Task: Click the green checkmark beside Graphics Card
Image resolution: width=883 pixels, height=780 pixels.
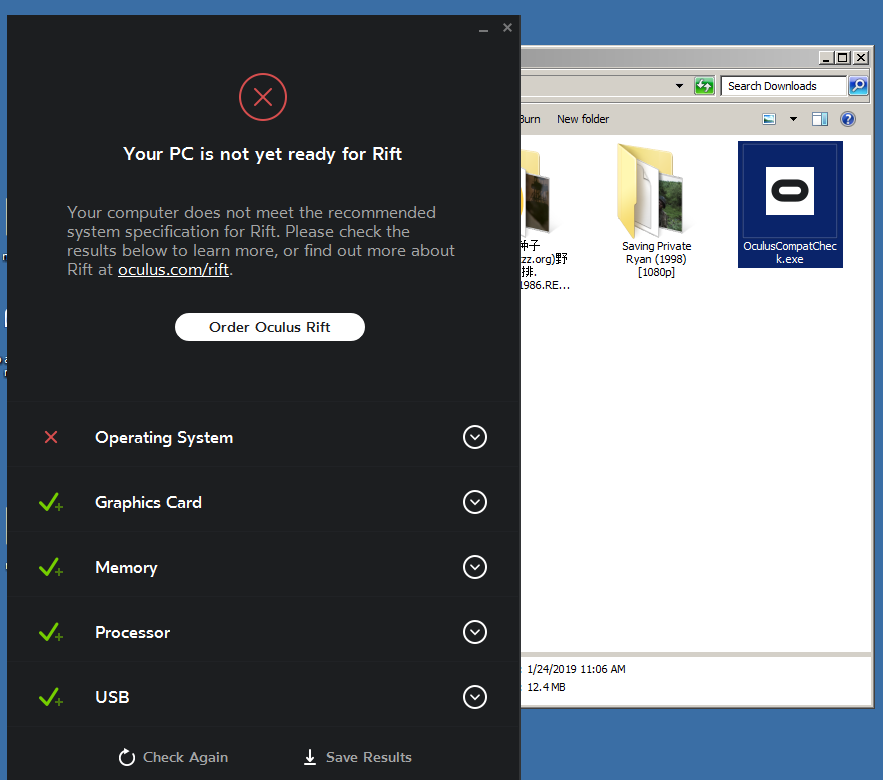Action: (51, 502)
